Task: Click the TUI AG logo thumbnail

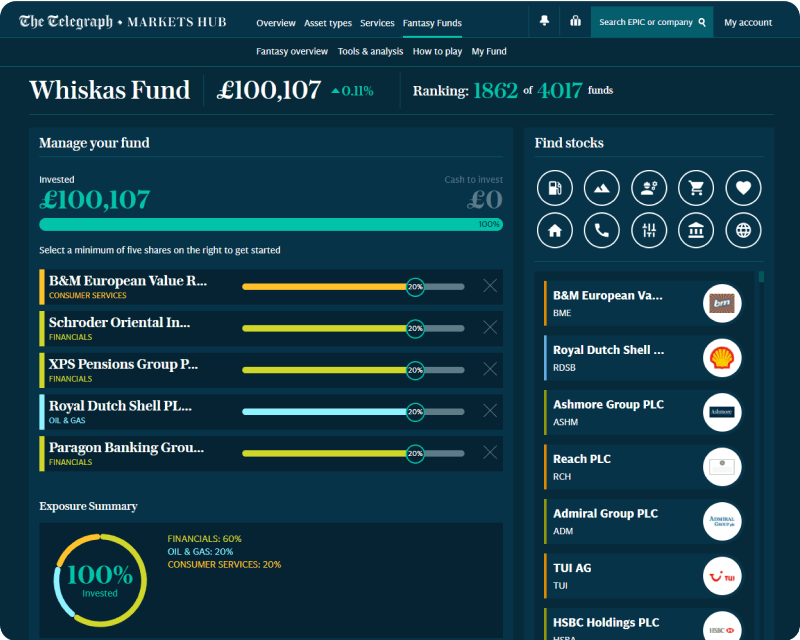Action: [722, 577]
